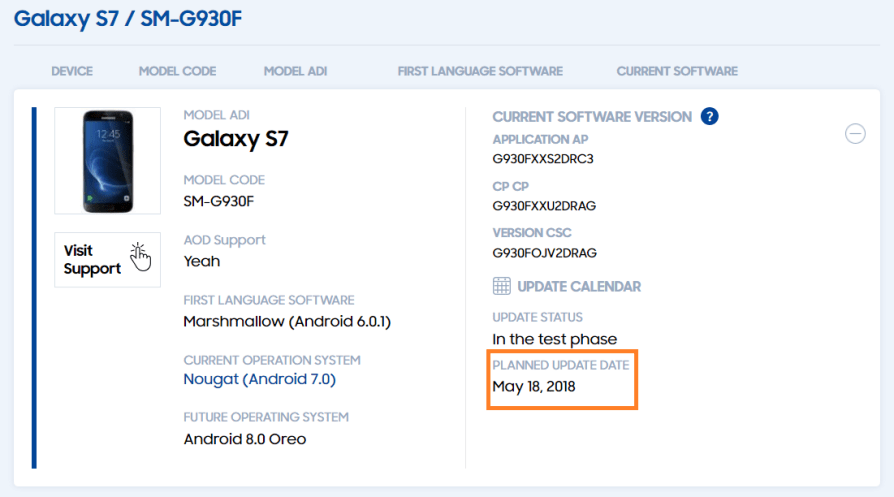The width and height of the screenshot is (894, 497).
Task: Click the update calendar grid icon
Action: click(x=501, y=286)
